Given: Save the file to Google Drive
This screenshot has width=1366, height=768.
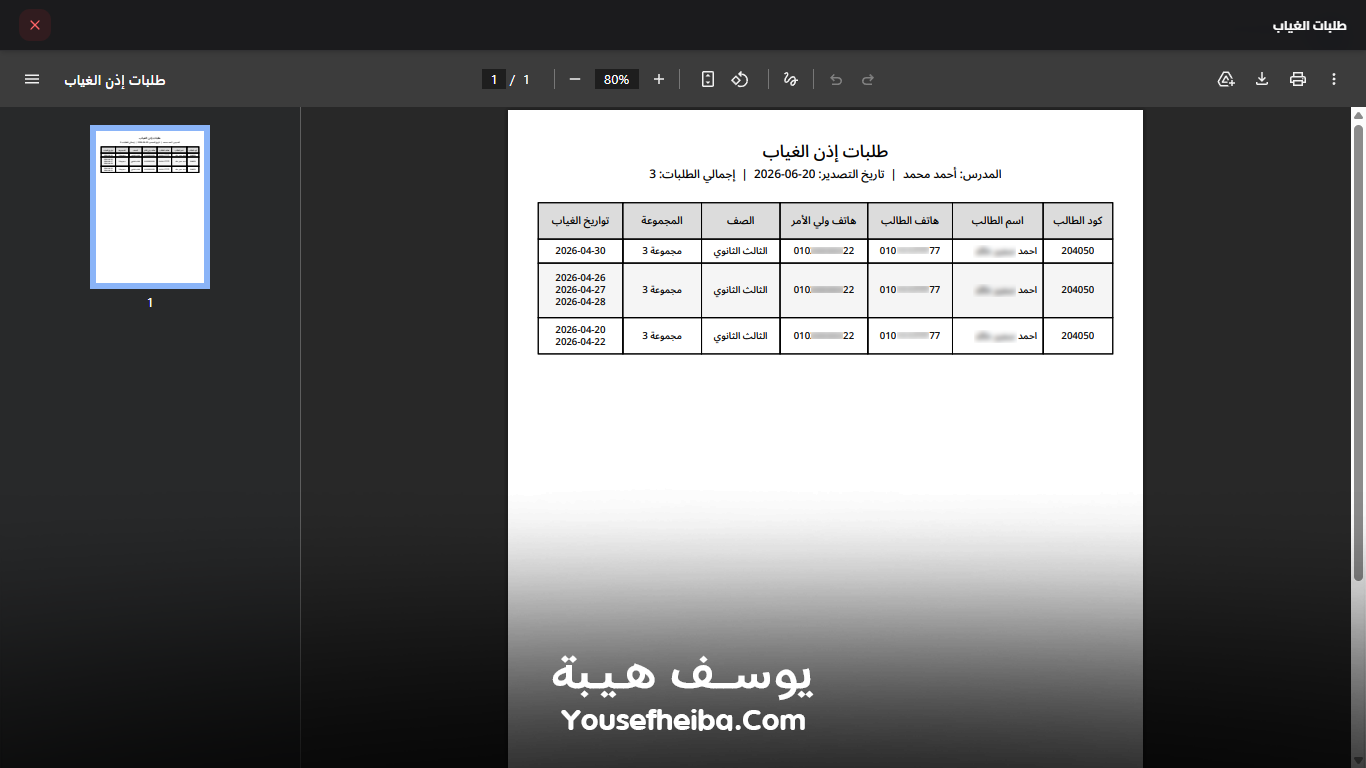Looking at the screenshot, I should click(1226, 79).
